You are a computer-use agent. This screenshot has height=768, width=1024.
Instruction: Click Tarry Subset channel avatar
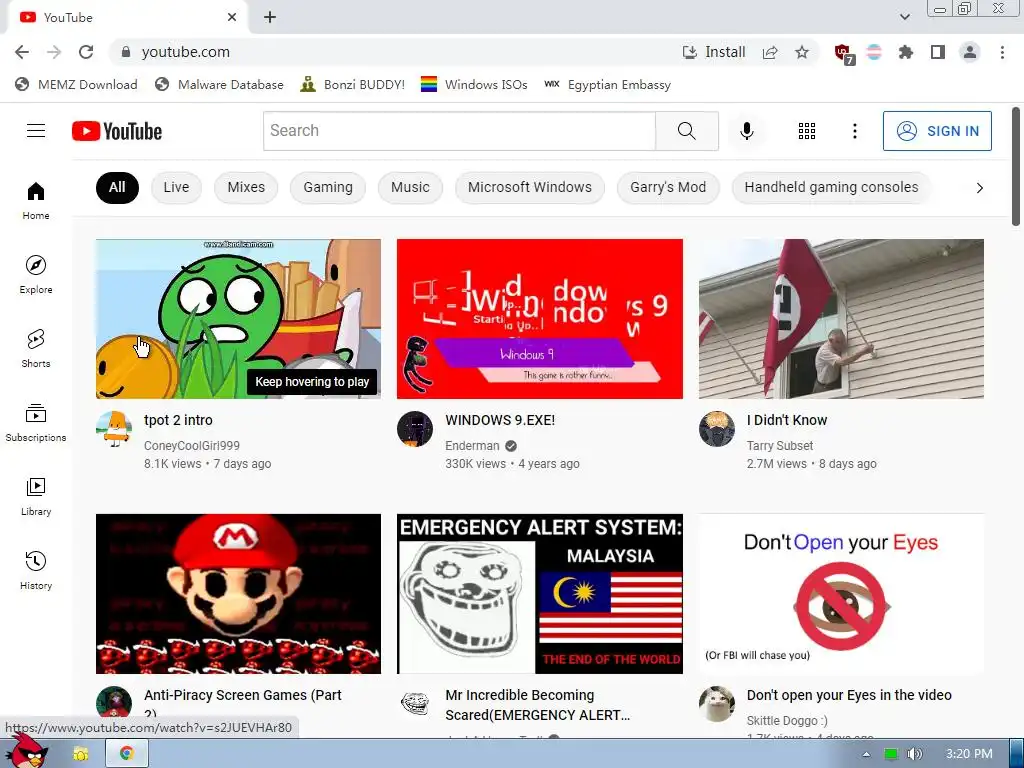716,429
